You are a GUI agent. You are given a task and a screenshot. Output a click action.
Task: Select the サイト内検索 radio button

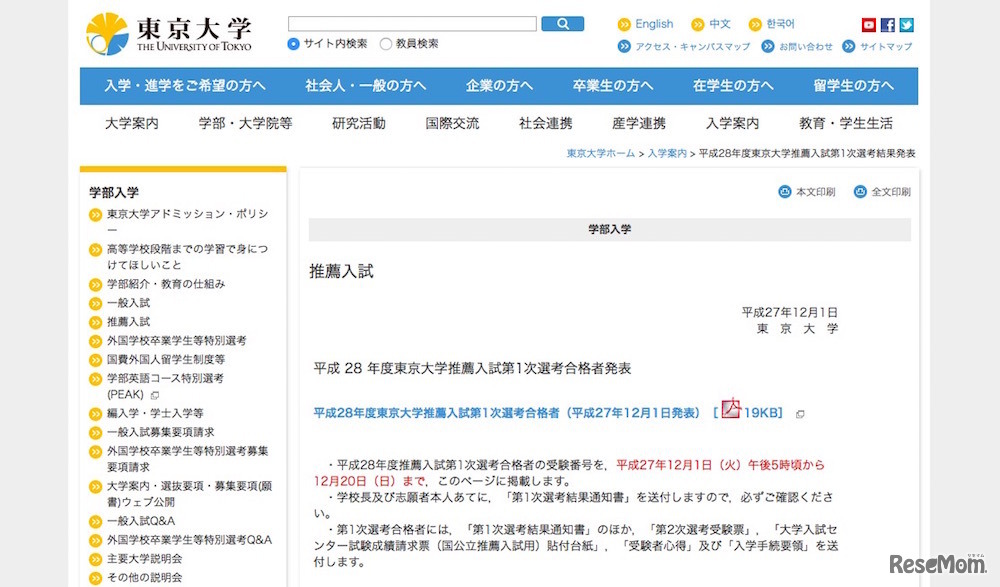[294, 44]
